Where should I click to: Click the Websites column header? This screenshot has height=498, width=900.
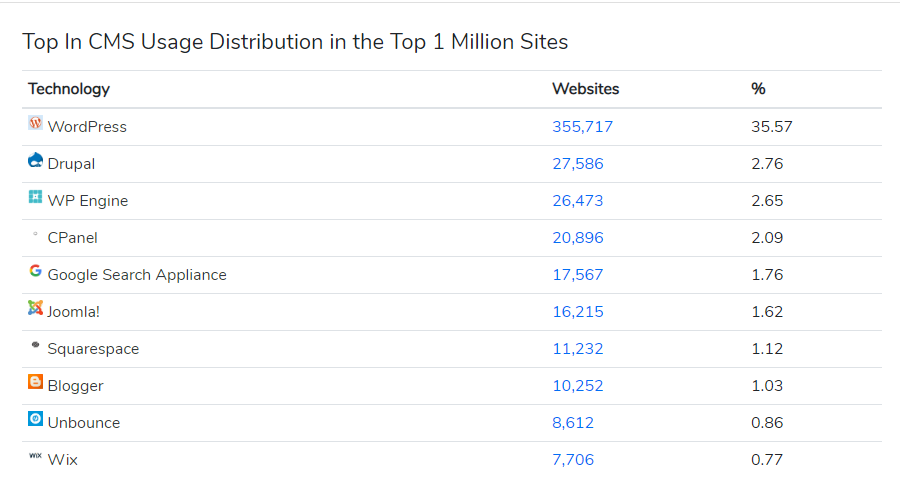586,89
